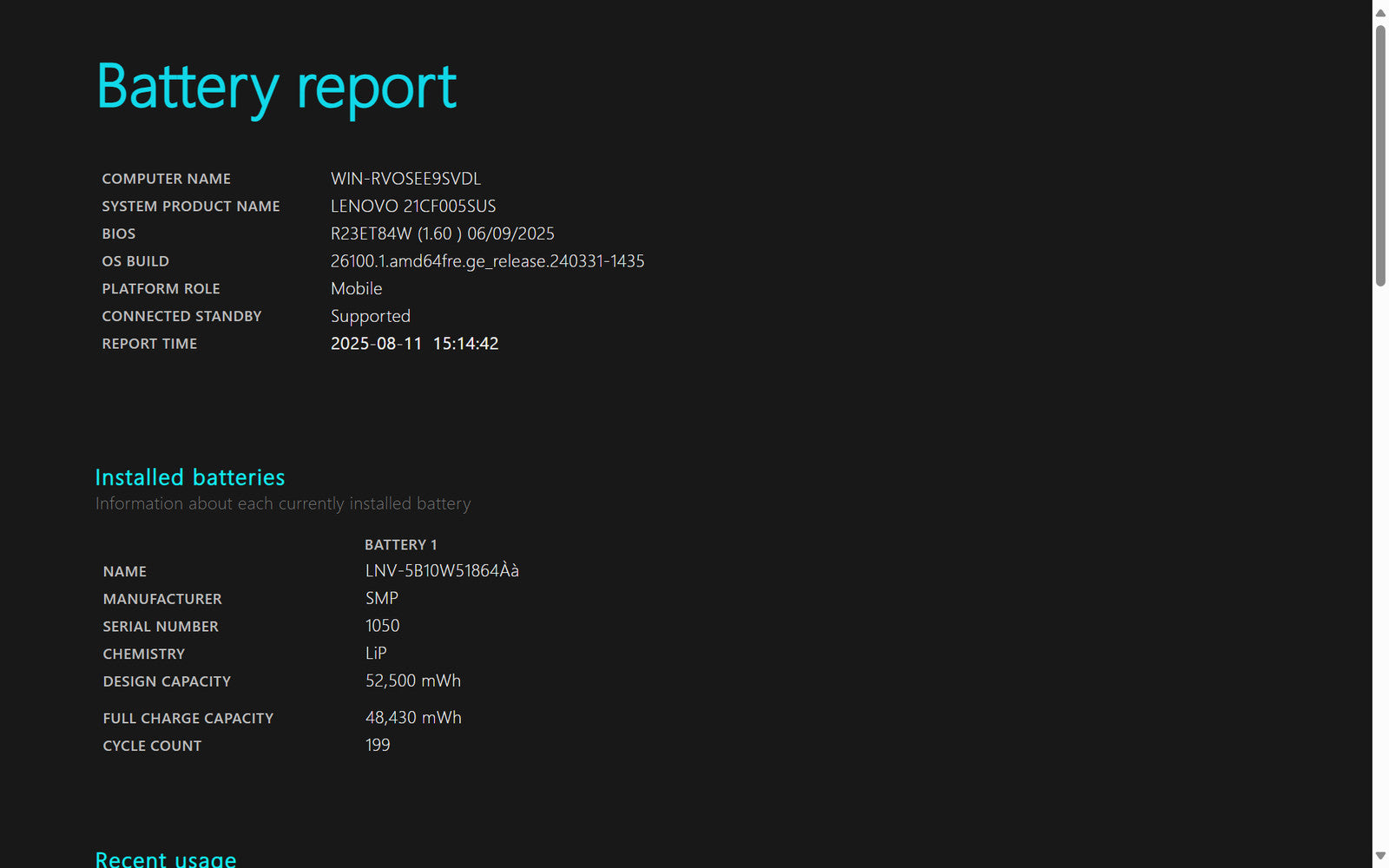Viewport: 1389px width, 868px height.
Task: Select chemistry value LiP
Action: tap(376, 654)
